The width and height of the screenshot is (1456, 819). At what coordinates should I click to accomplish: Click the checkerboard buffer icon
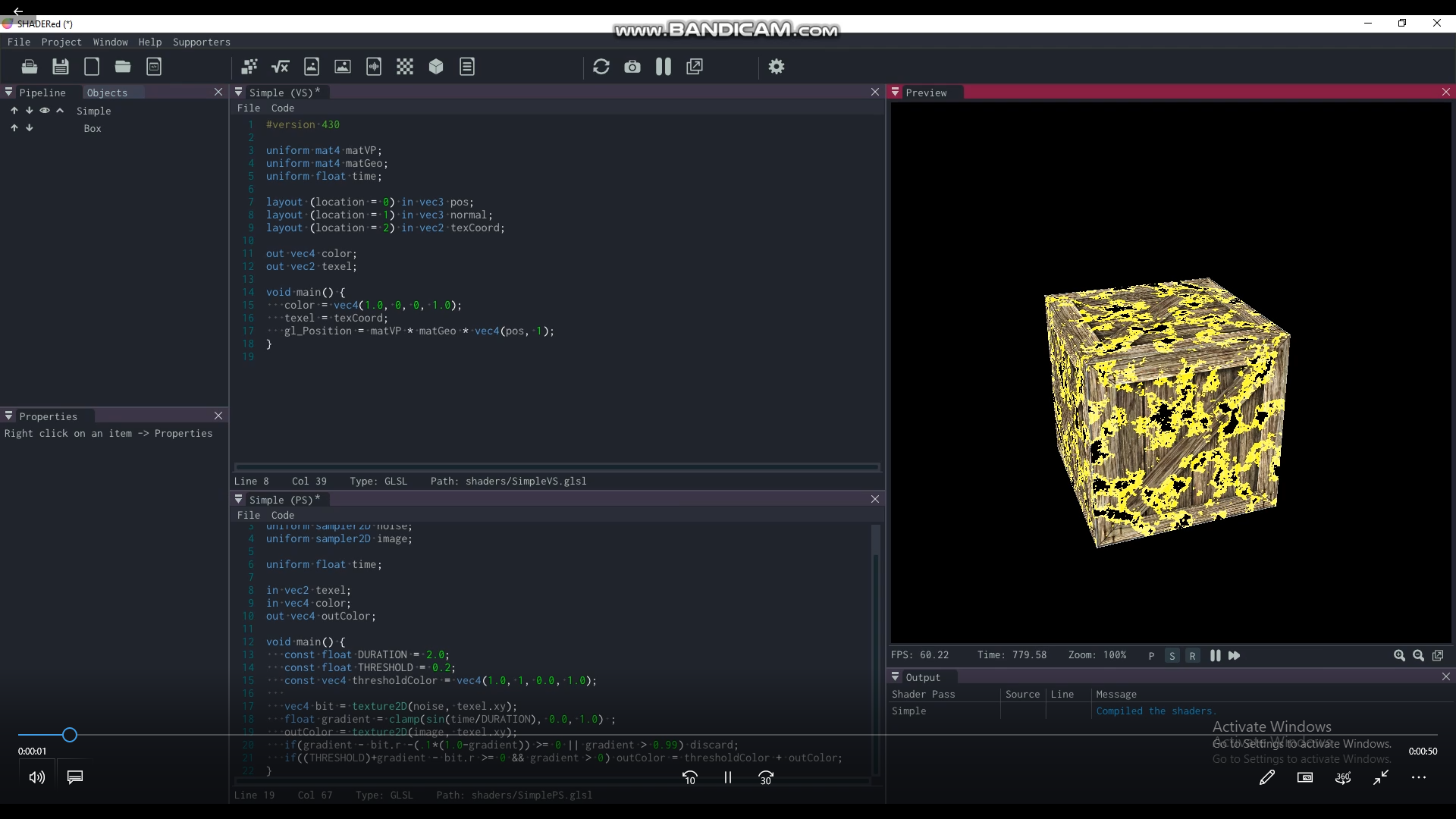[405, 67]
